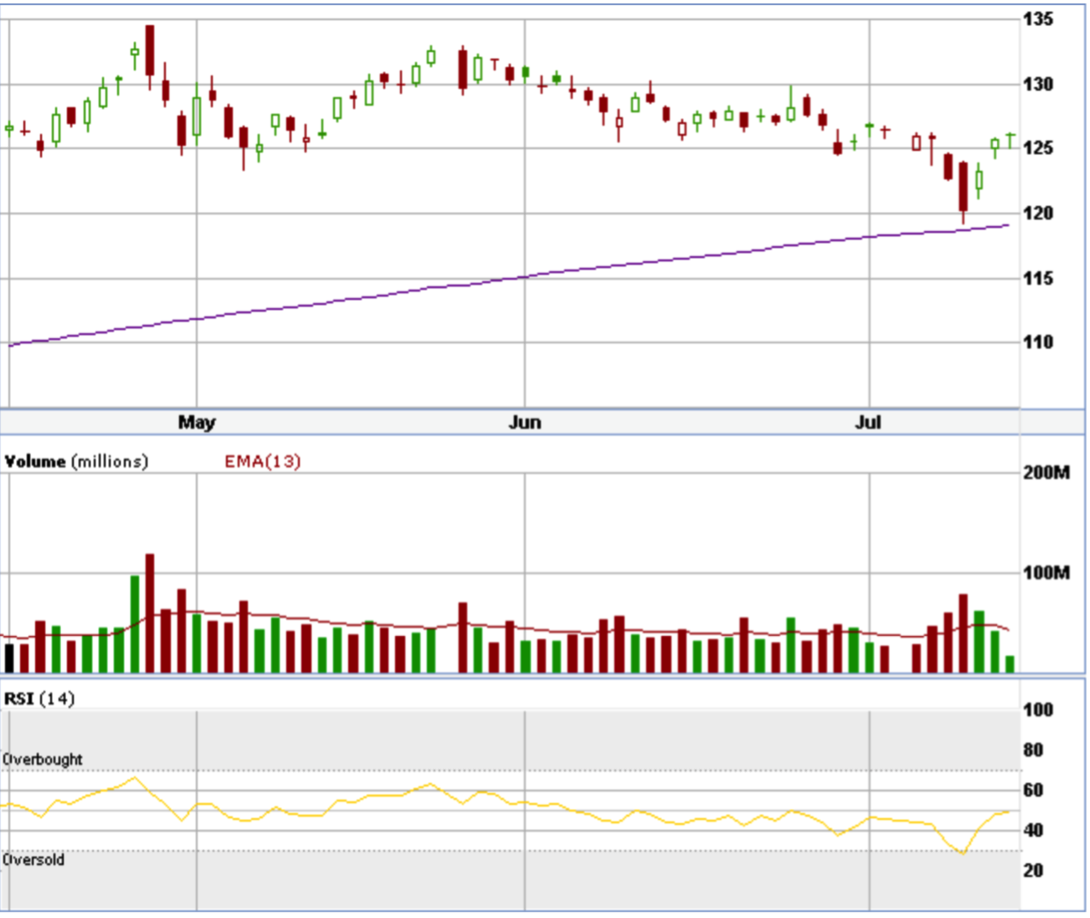Click the EMA(13) legend label
Screen dimensions: 1090x918
click(262, 461)
